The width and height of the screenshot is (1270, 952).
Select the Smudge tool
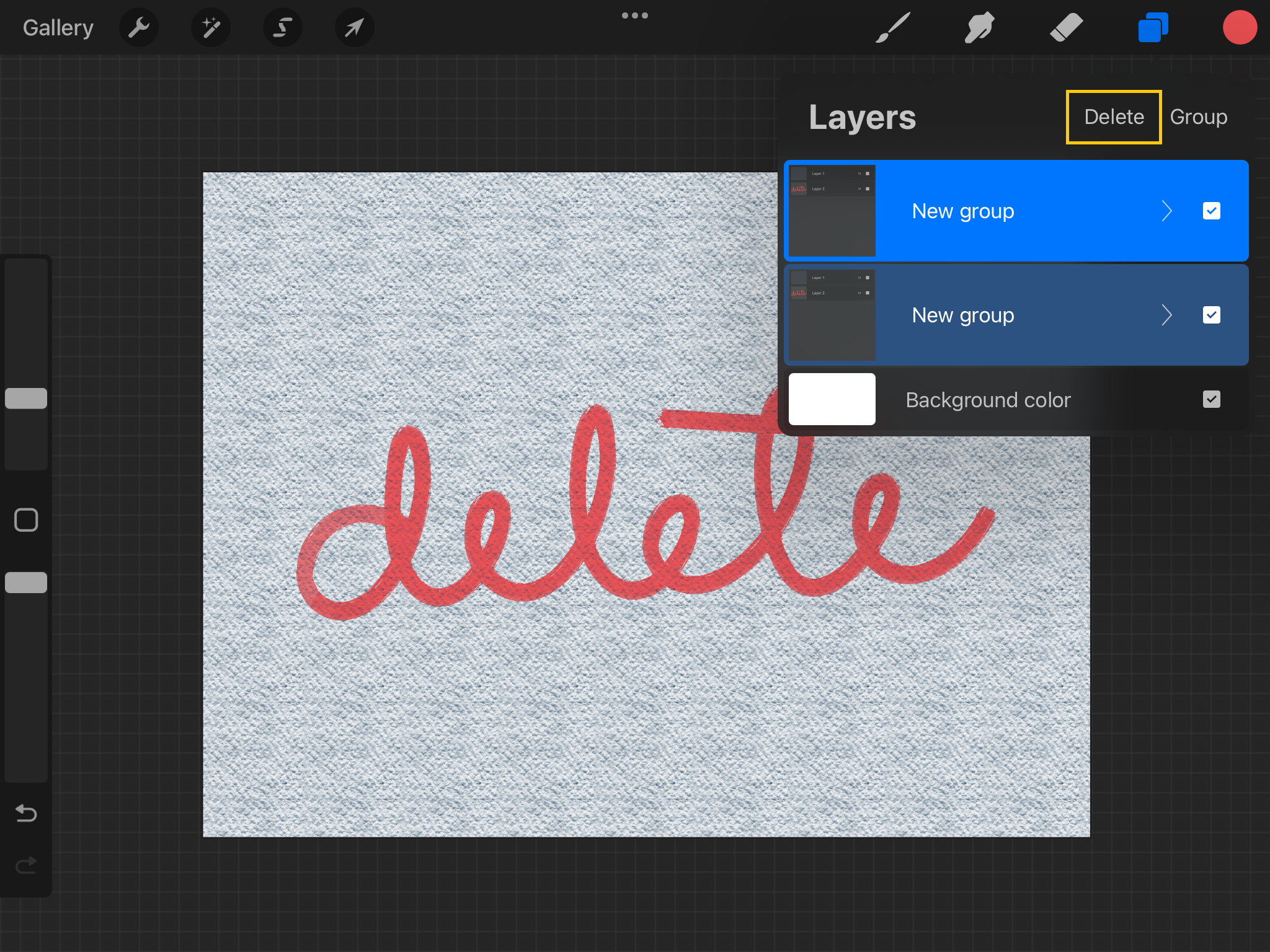(x=979, y=27)
